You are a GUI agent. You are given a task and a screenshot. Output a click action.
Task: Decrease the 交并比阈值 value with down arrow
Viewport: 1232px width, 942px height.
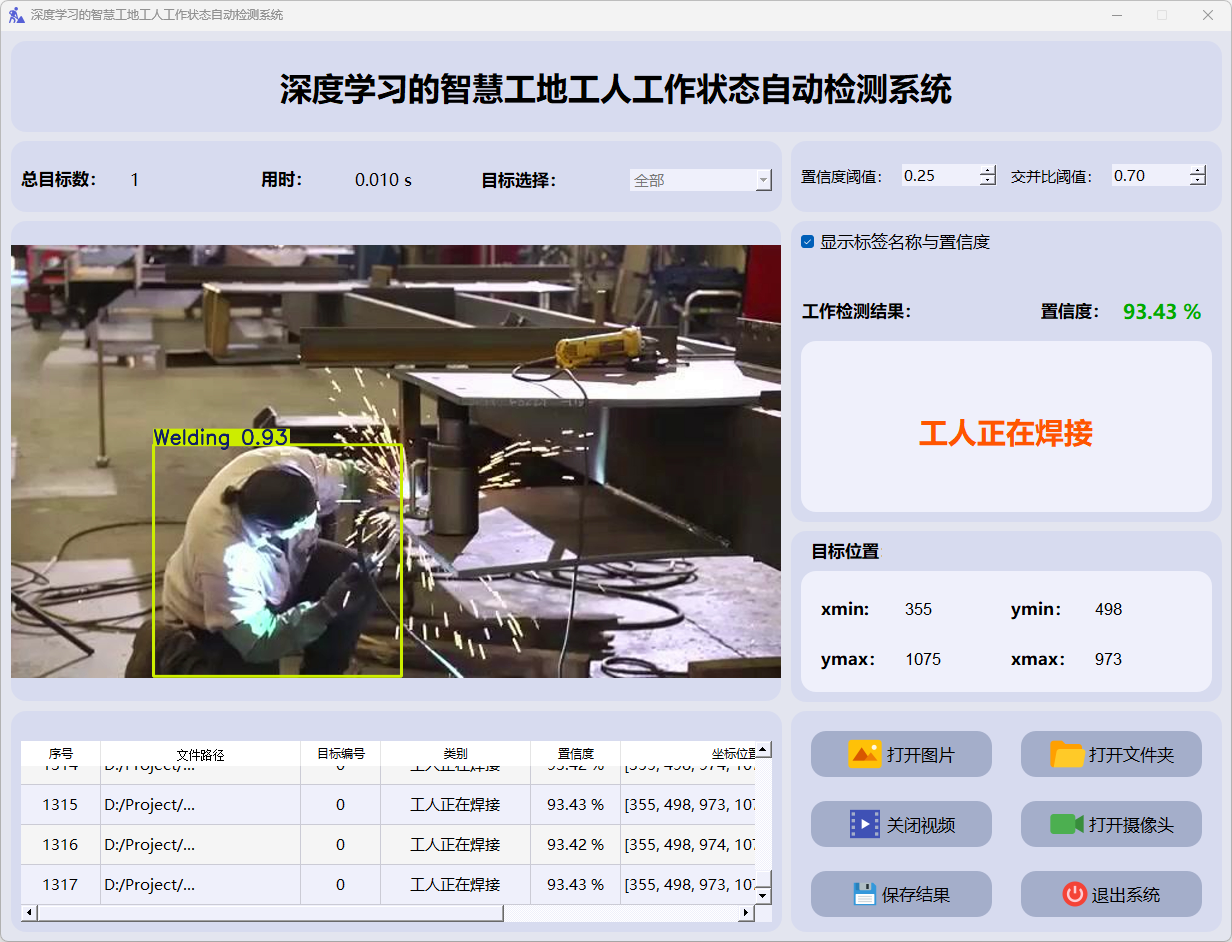point(1198,181)
